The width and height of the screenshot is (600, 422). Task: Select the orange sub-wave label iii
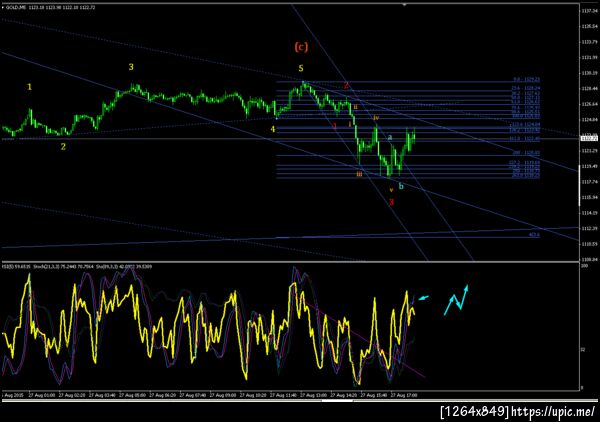point(359,174)
